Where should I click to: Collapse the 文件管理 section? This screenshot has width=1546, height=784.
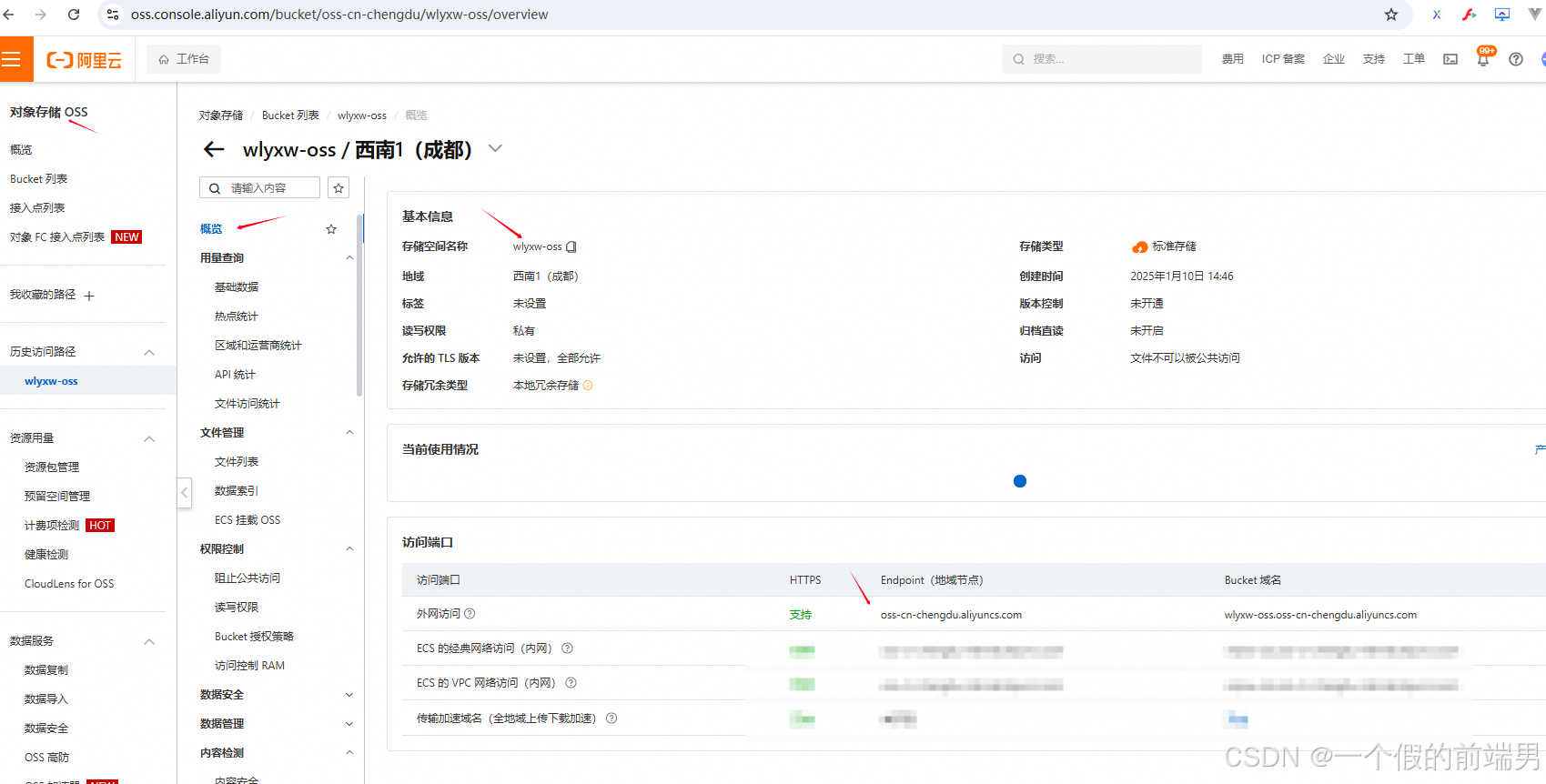(349, 433)
